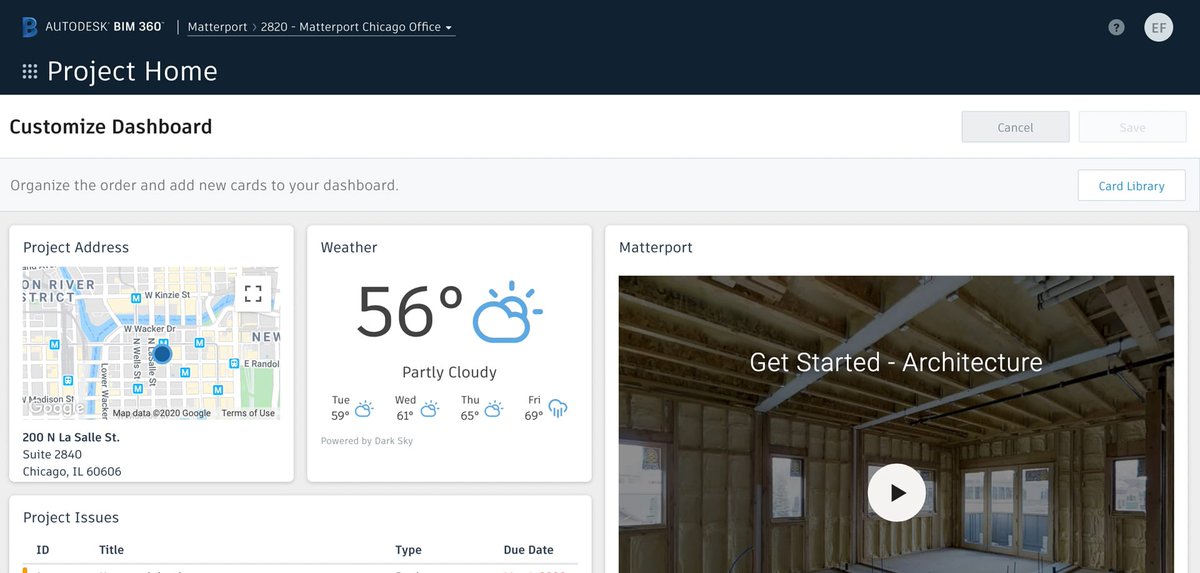Click the Cancel button

coord(1015,127)
